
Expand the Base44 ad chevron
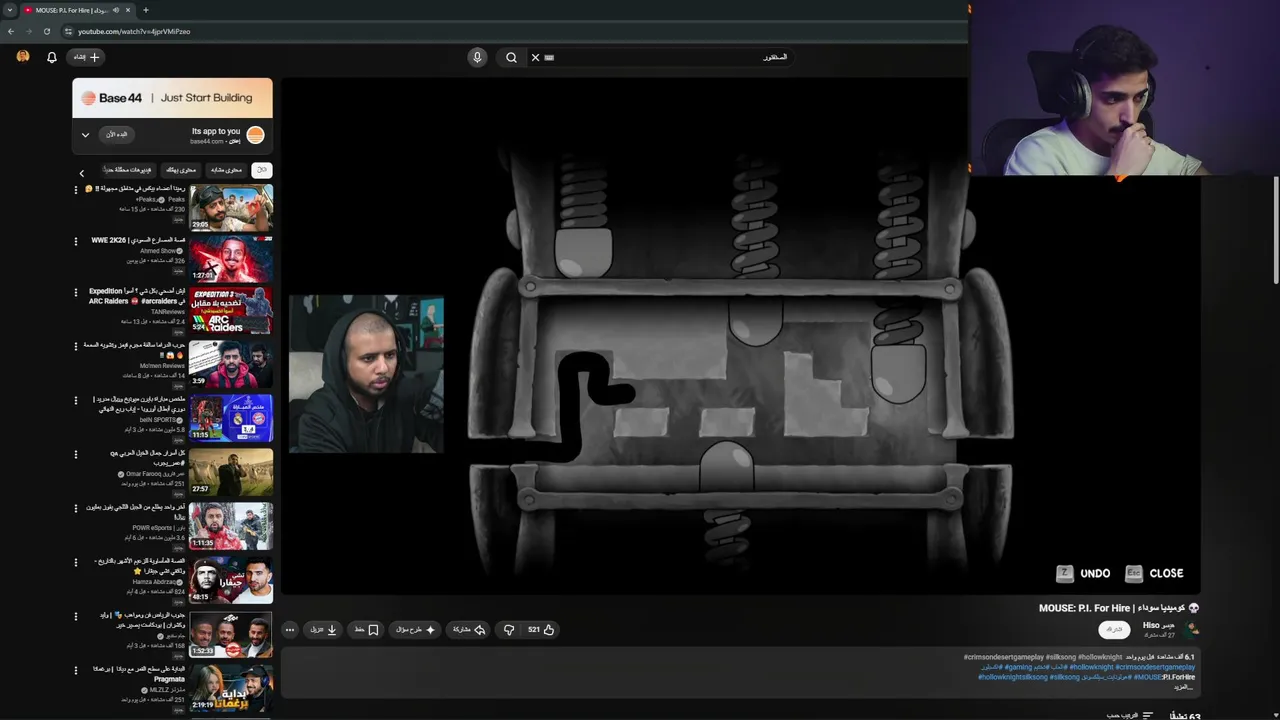[x=85, y=135]
